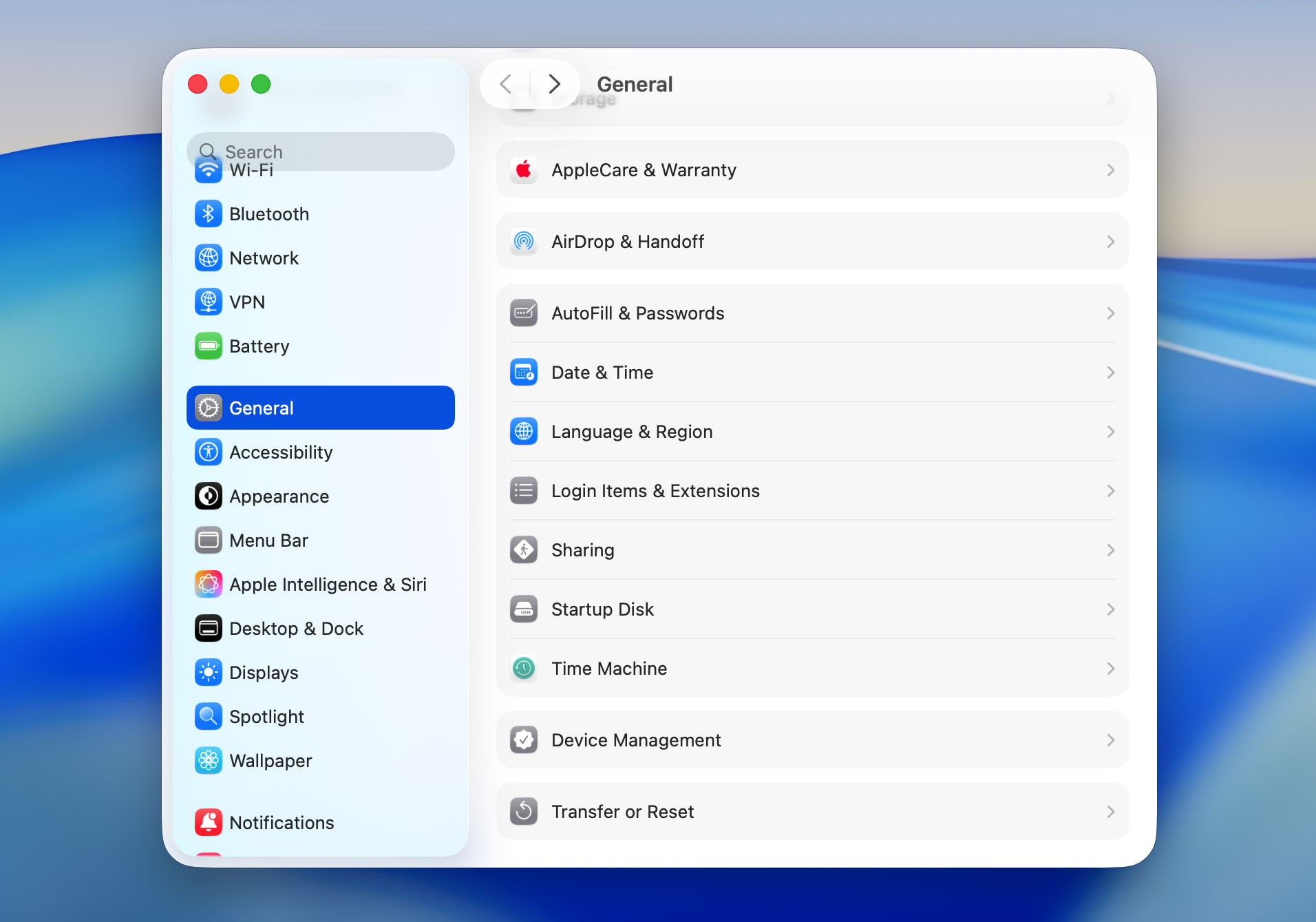
Task: Click the Apple Intelligence & Siri icon
Action: (209, 585)
